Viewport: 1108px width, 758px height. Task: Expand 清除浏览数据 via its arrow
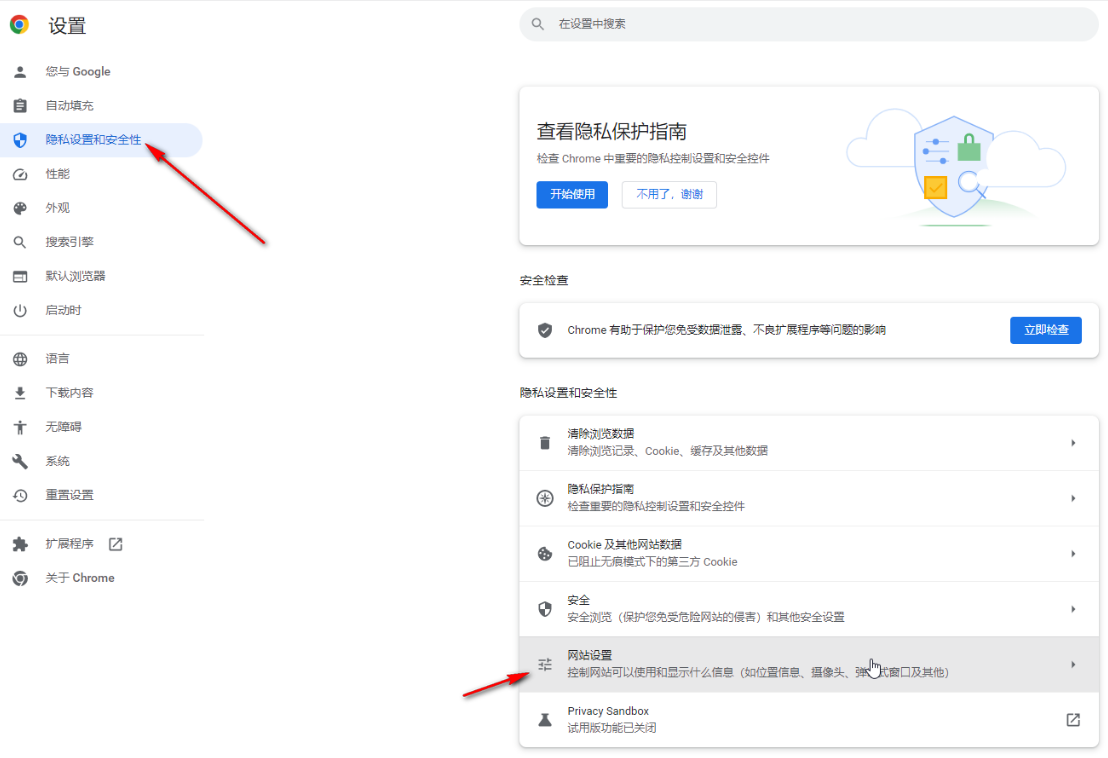click(1073, 443)
